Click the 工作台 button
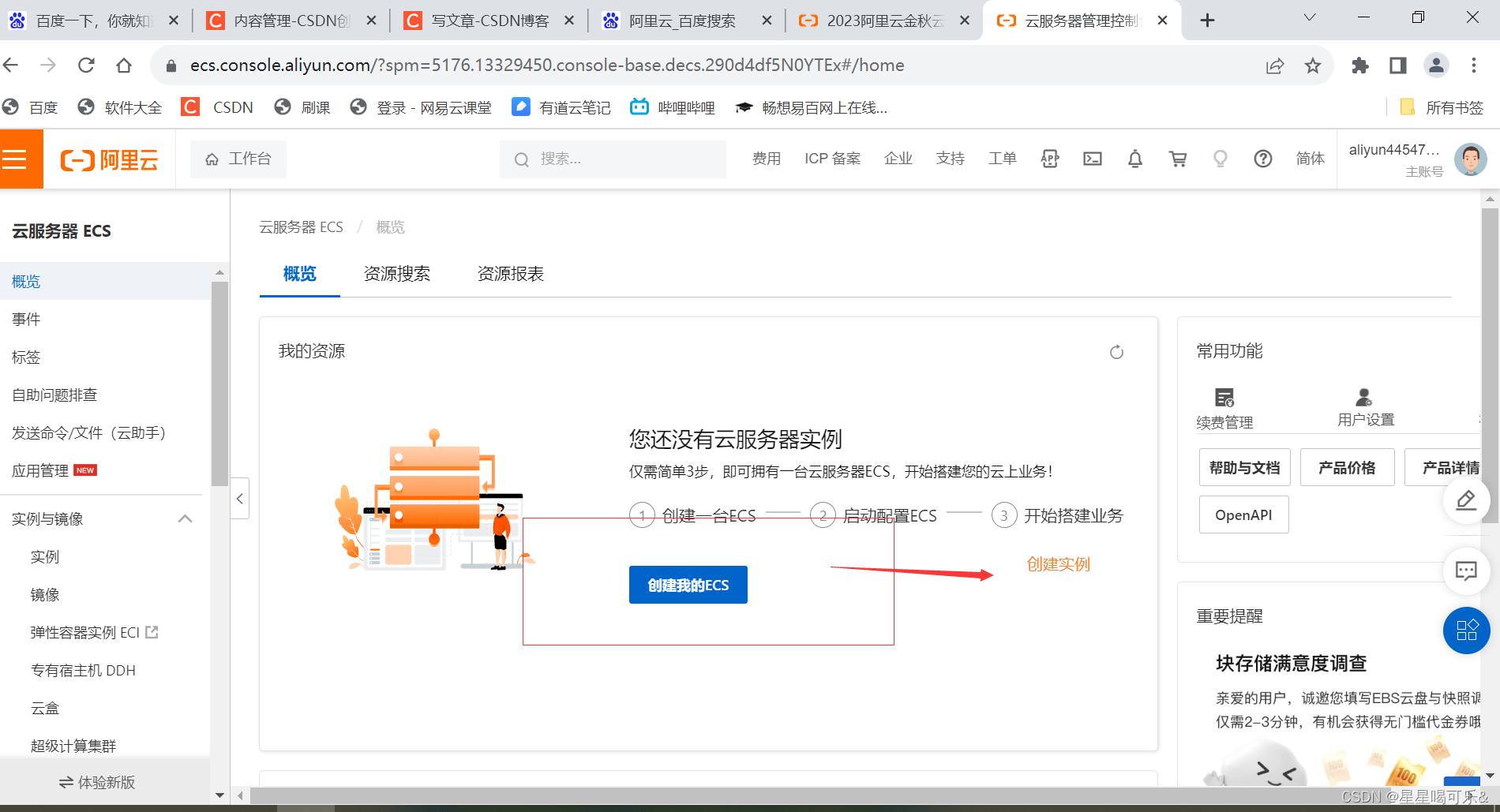 tap(238, 159)
